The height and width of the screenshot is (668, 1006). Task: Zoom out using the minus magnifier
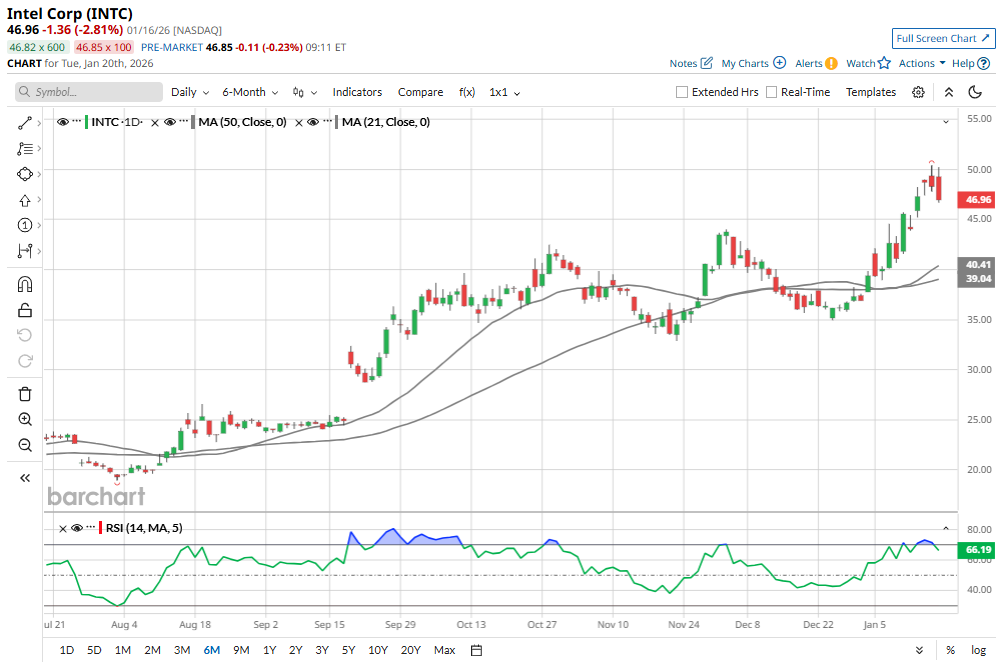[26, 446]
